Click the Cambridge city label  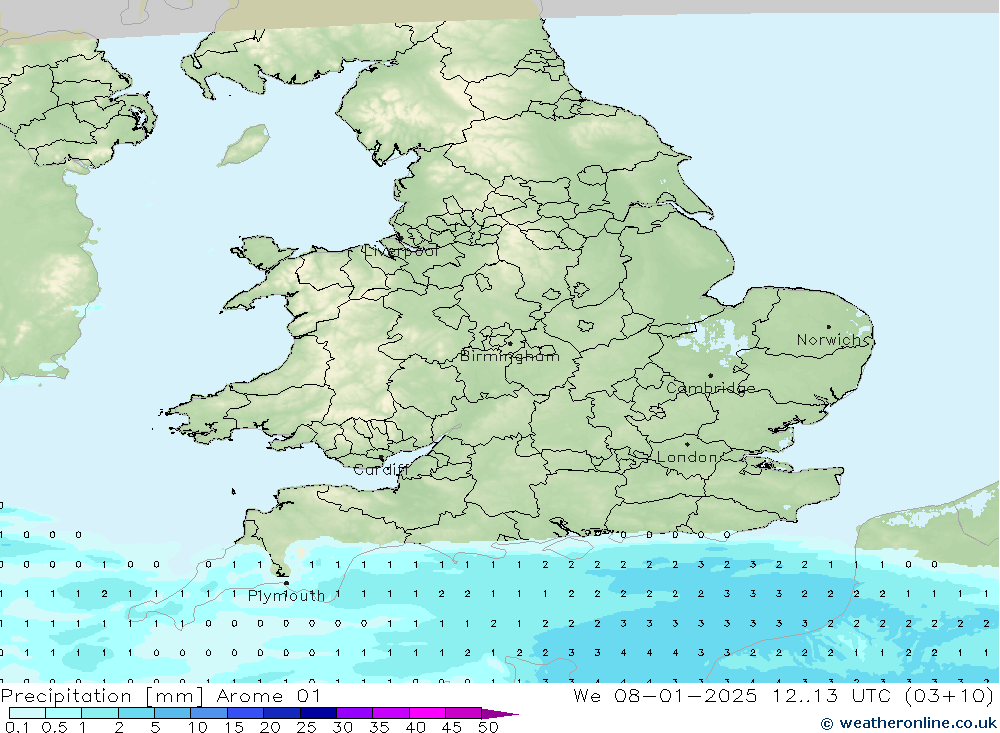coord(710,388)
